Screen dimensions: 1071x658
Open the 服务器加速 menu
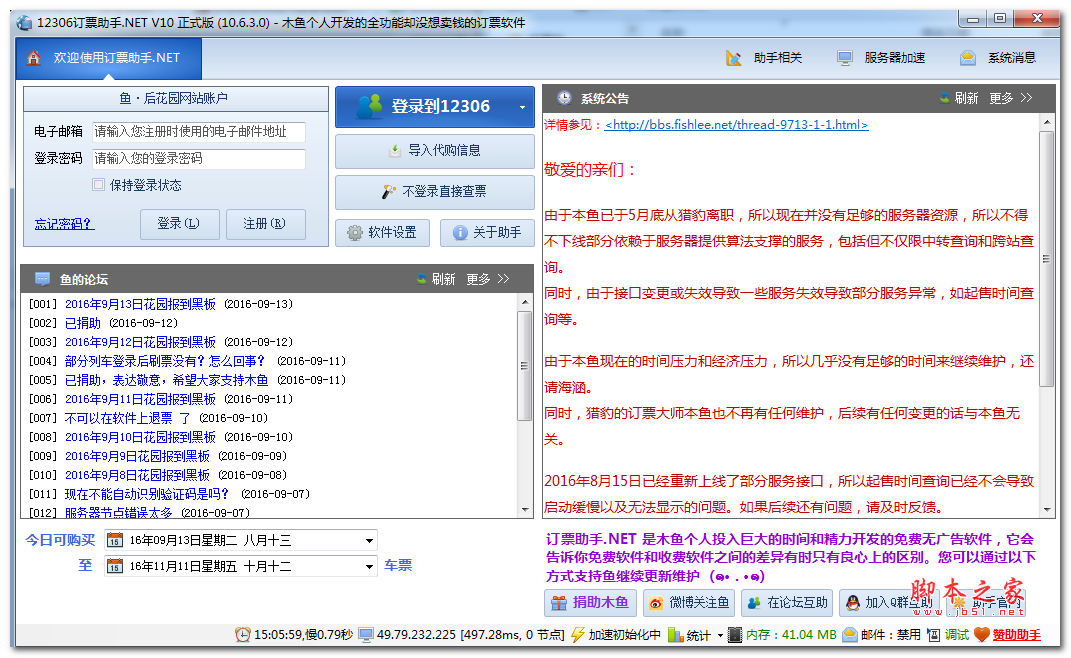[881, 58]
